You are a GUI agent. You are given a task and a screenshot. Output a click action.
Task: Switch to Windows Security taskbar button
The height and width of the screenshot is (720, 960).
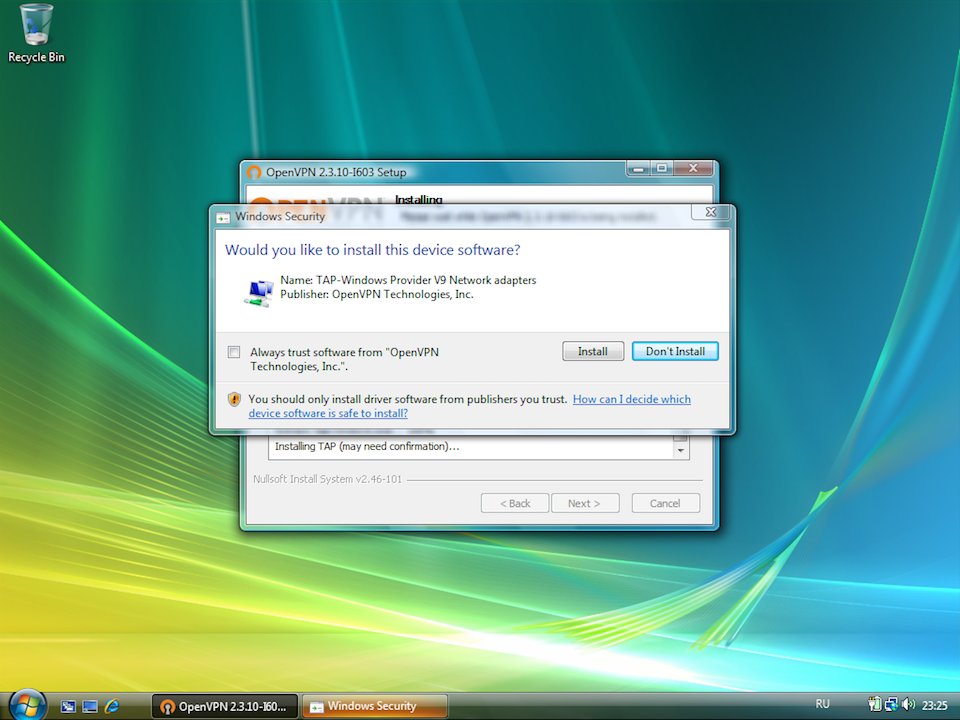[x=375, y=707]
